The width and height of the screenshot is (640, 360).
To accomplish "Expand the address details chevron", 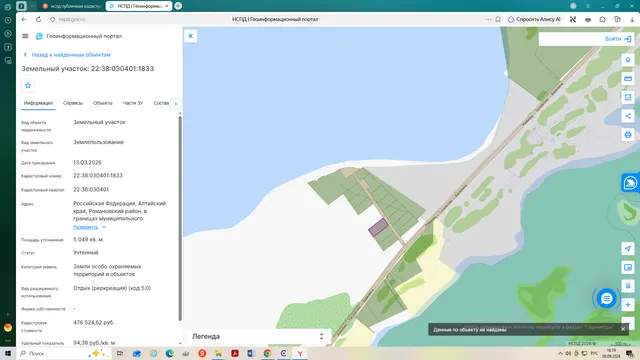I will [104, 227].
